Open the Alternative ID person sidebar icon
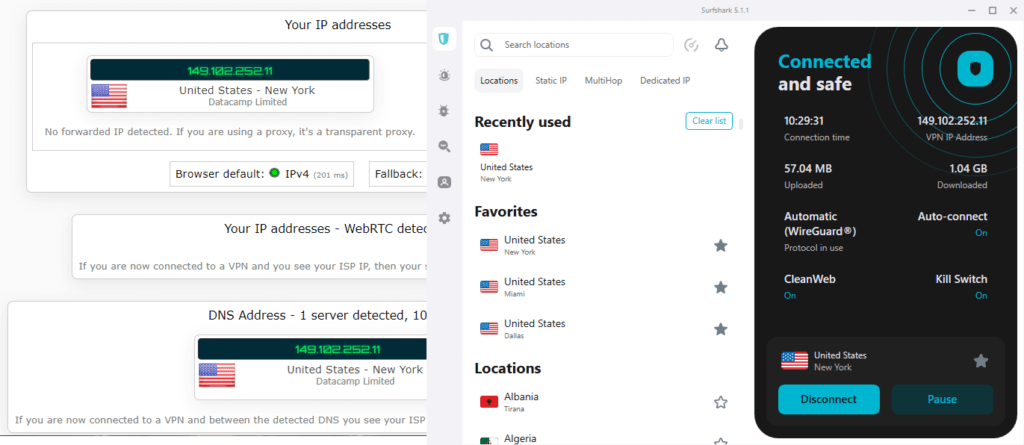This screenshot has width=1024, height=445. [444, 182]
